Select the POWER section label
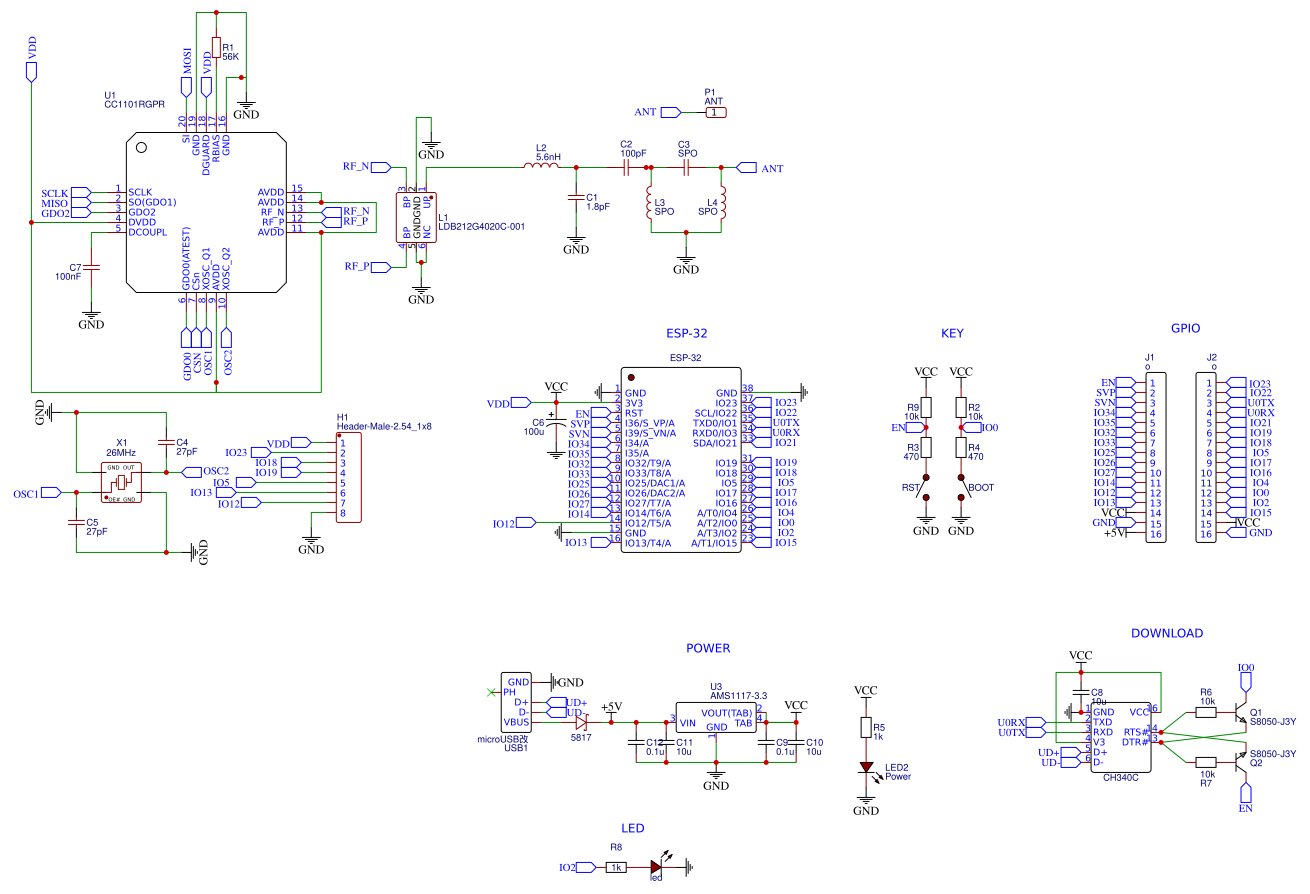Image resolution: width=1310 pixels, height=894 pixels. click(708, 648)
